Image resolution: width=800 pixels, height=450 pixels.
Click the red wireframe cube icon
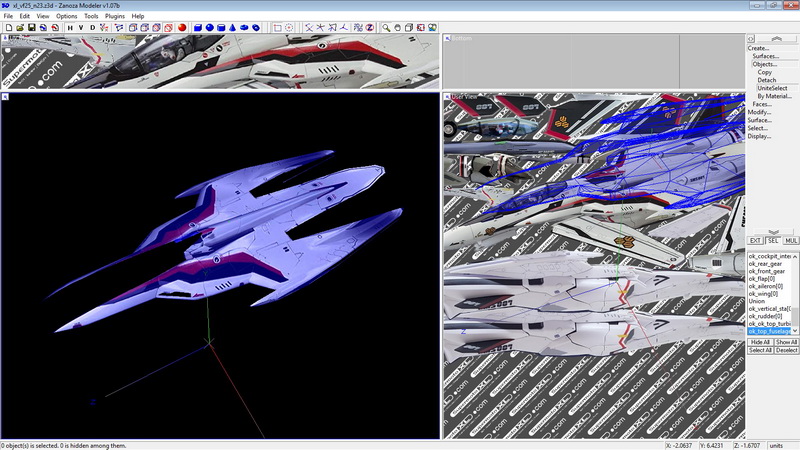tap(168, 28)
